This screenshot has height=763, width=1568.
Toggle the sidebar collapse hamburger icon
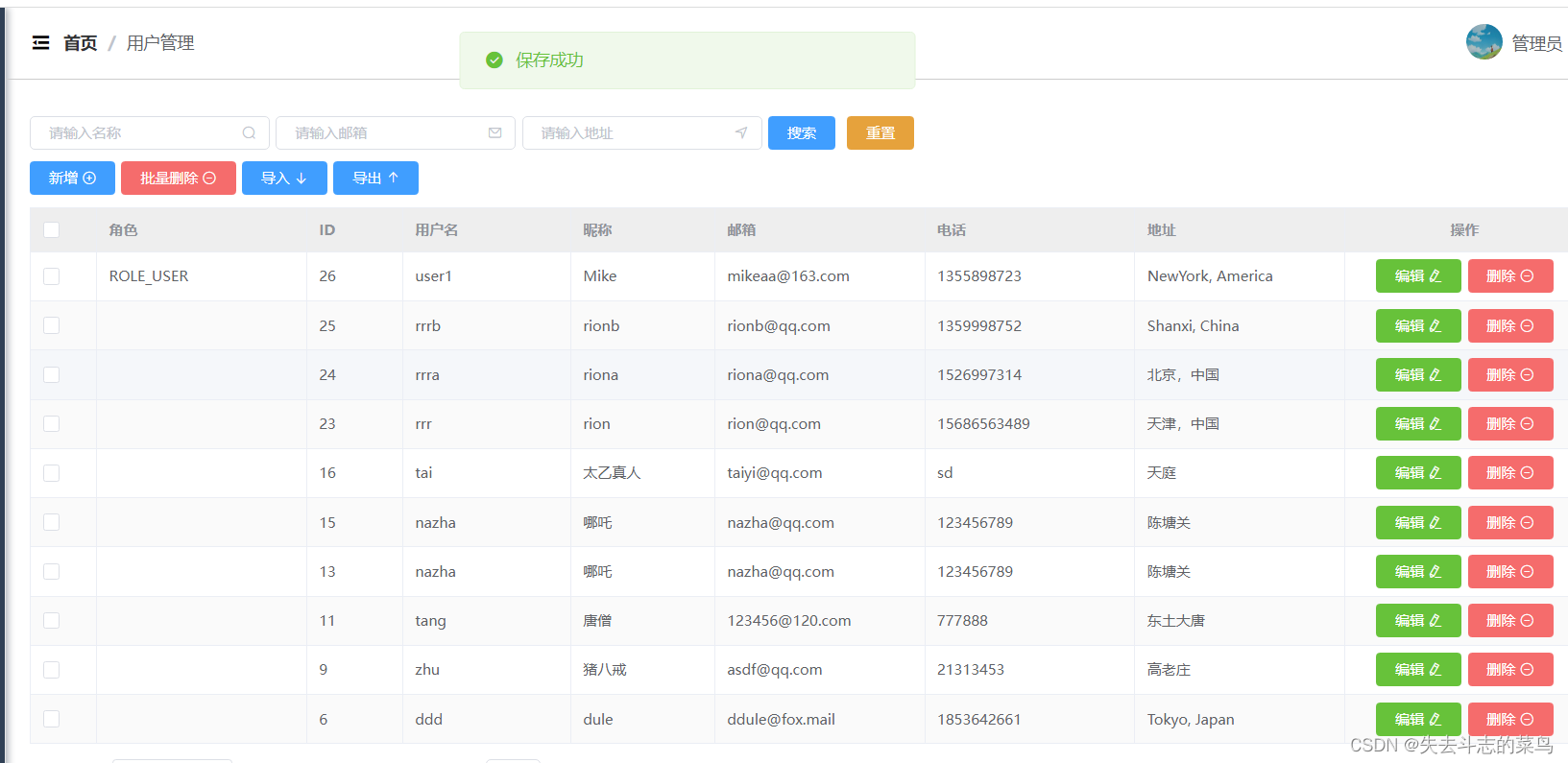pyautogui.click(x=40, y=43)
